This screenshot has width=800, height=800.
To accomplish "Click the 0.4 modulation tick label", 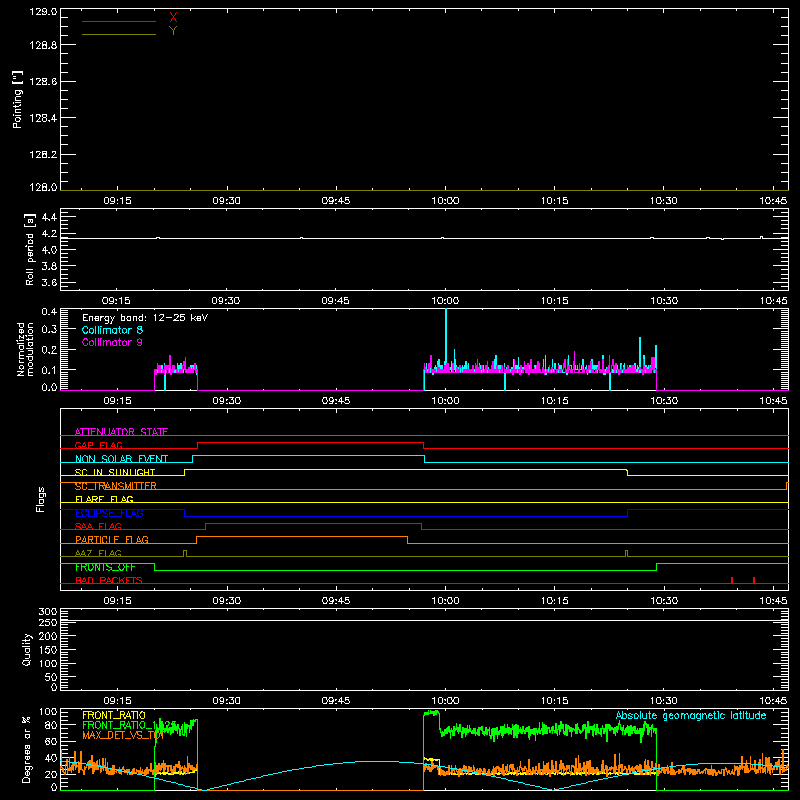I will click(x=49, y=312).
